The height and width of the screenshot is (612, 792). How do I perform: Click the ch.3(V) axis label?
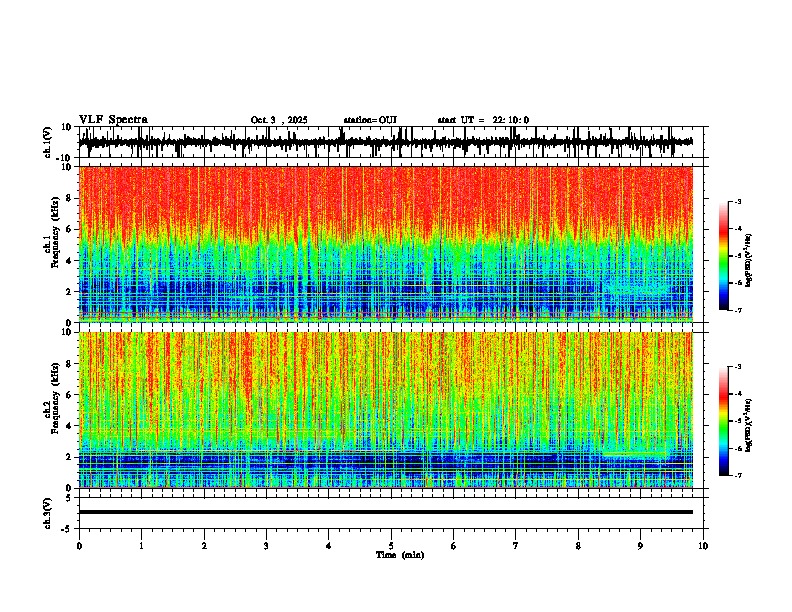[x=48, y=514]
